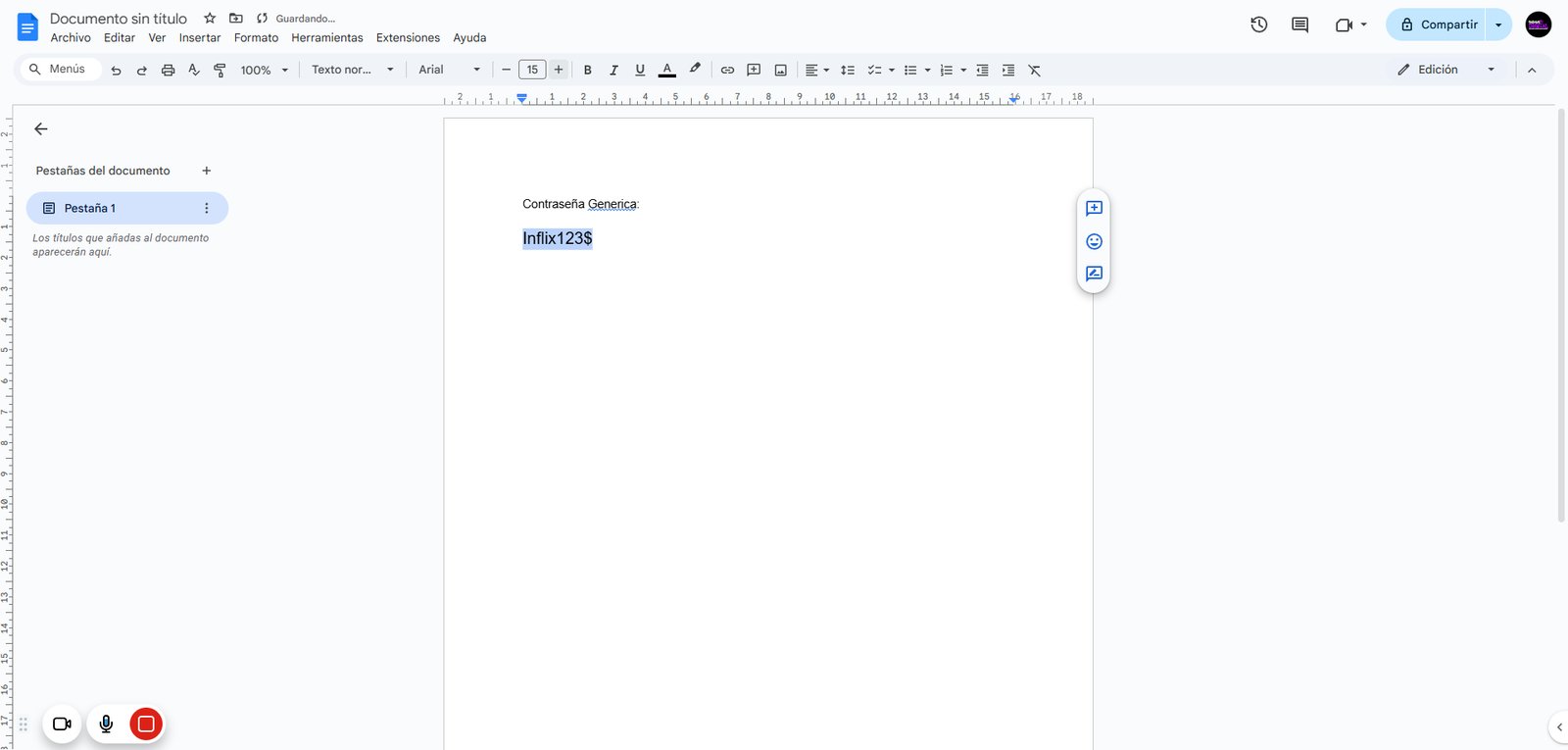The height and width of the screenshot is (750, 1568).
Task: Toggle the numbered list
Action: (947, 70)
